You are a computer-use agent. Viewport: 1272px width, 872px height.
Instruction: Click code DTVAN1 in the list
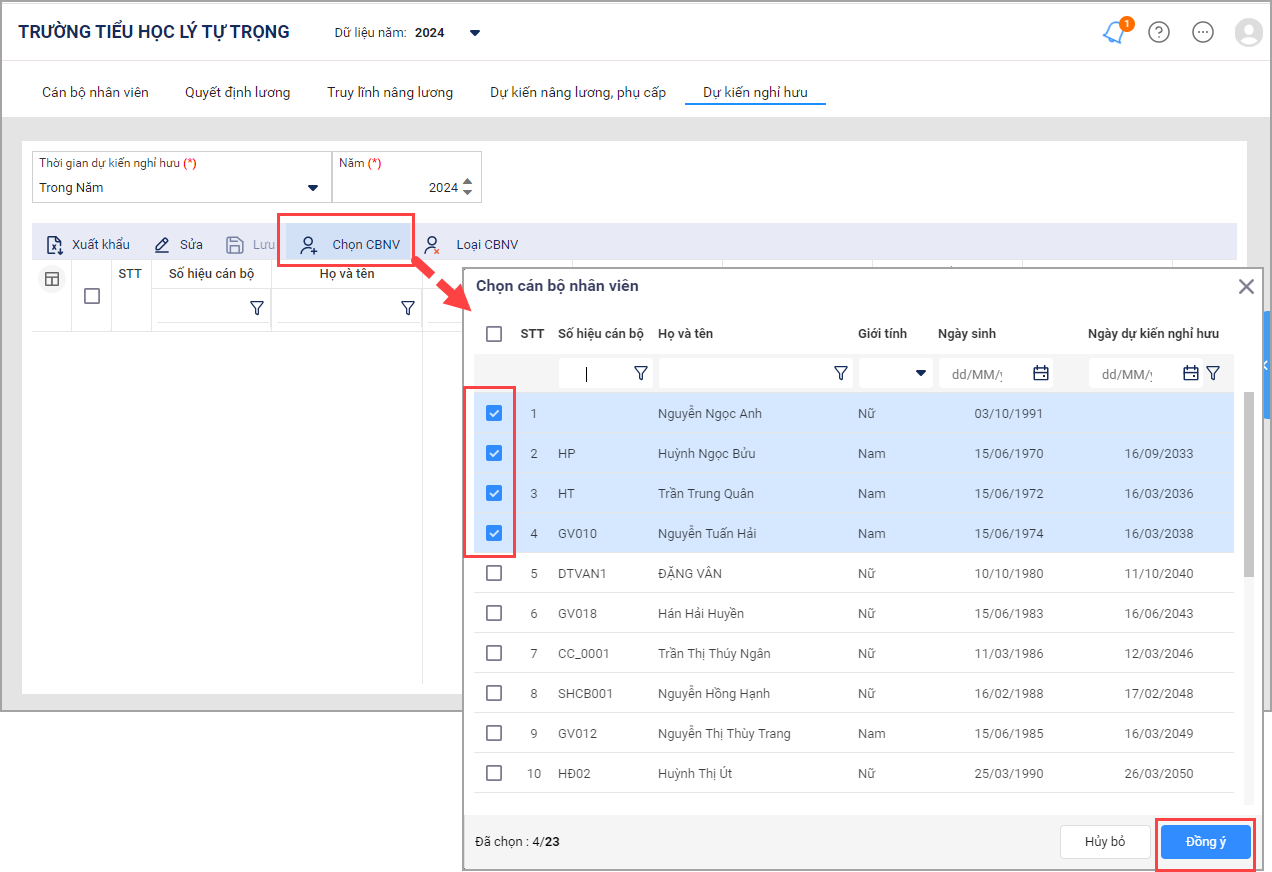point(583,573)
